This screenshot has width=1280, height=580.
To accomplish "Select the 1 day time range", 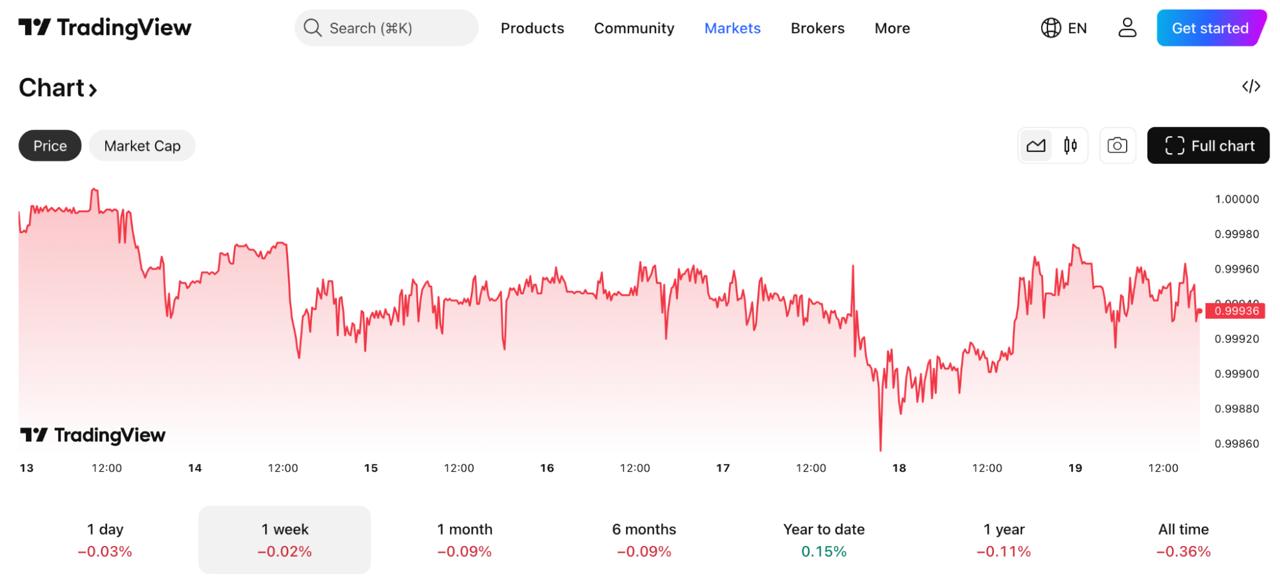I will pyautogui.click(x=105, y=540).
